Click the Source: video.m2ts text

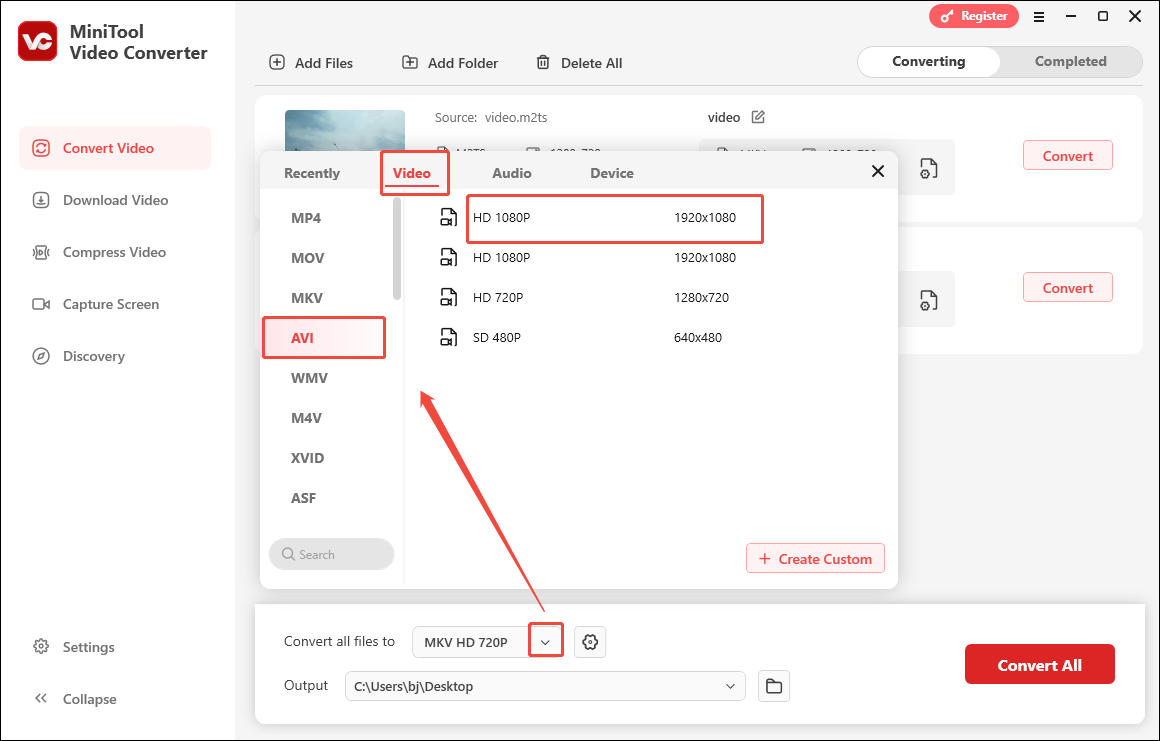491,118
